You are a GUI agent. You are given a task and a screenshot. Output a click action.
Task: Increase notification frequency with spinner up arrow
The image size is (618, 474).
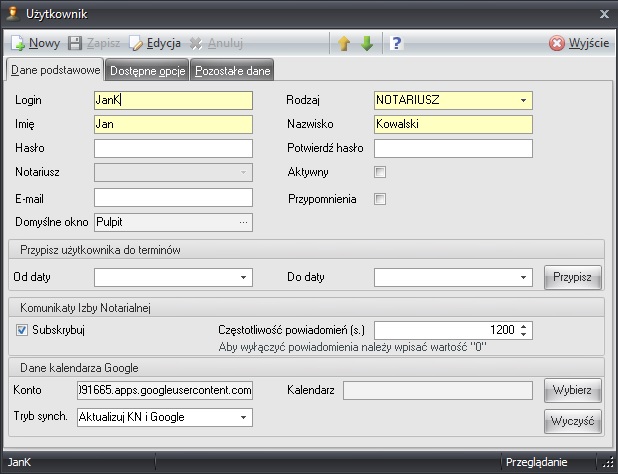[525, 326]
